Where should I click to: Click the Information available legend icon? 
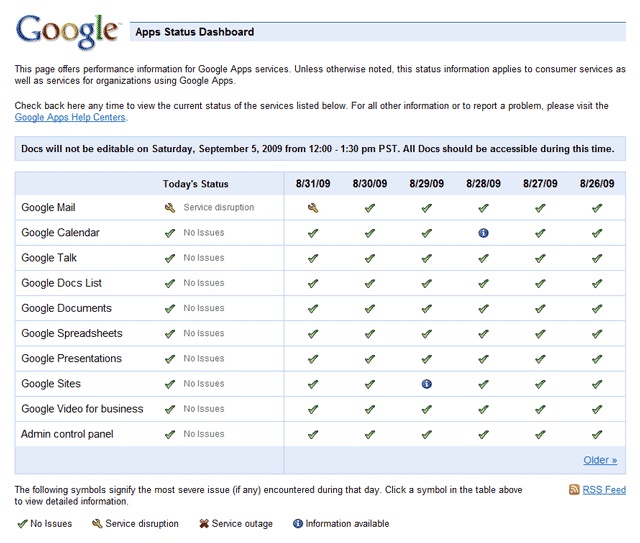[x=298, y=523]
